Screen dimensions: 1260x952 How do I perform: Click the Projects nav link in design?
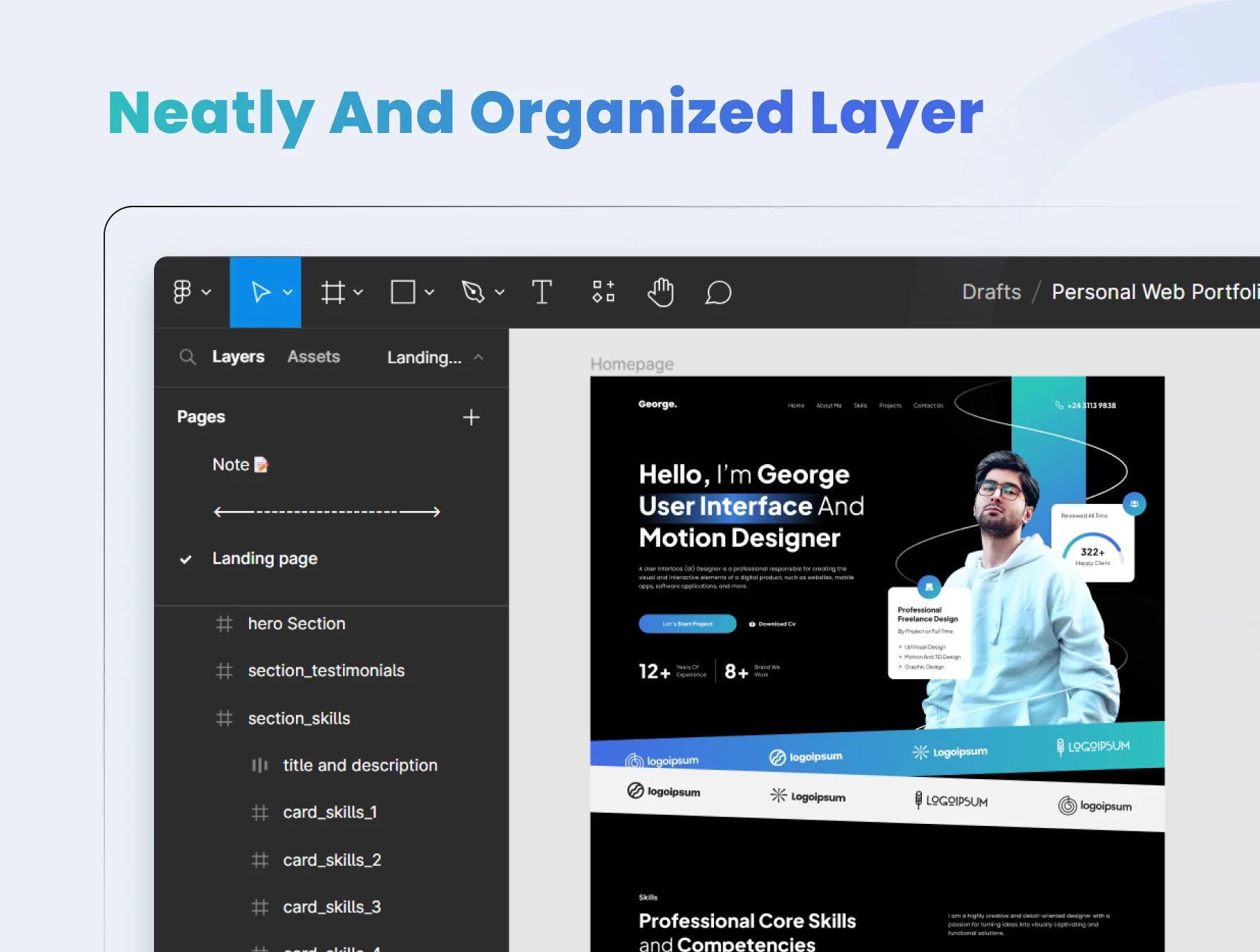click(890, 405)
